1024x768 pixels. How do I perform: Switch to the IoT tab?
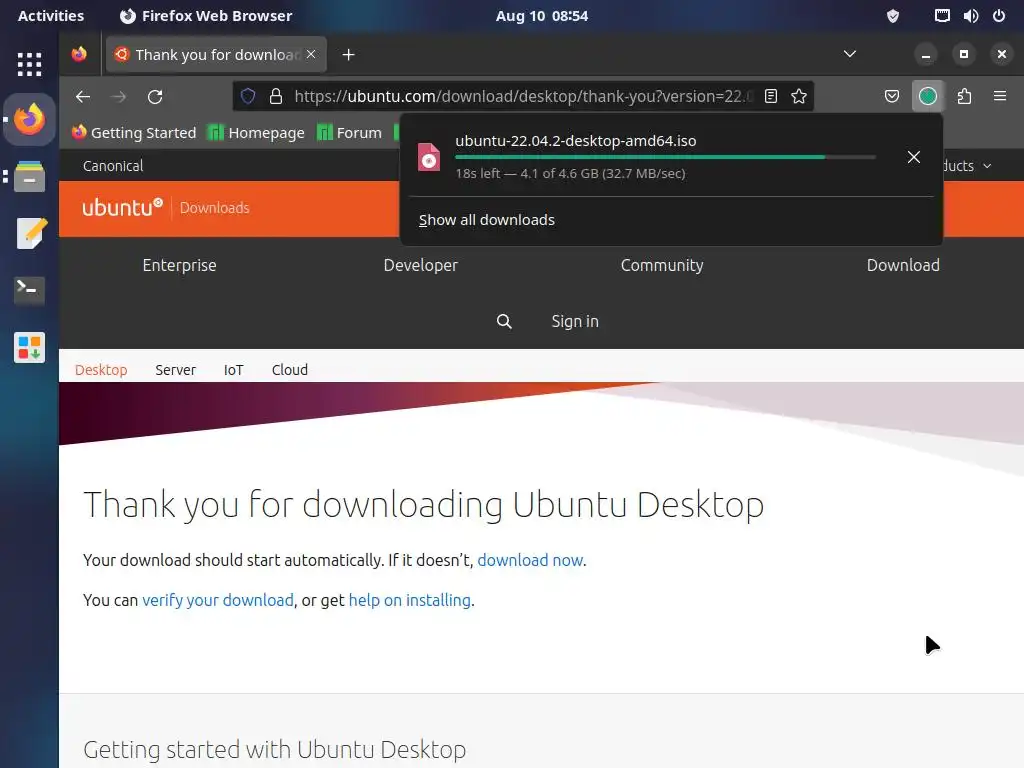tap(233, 370)
